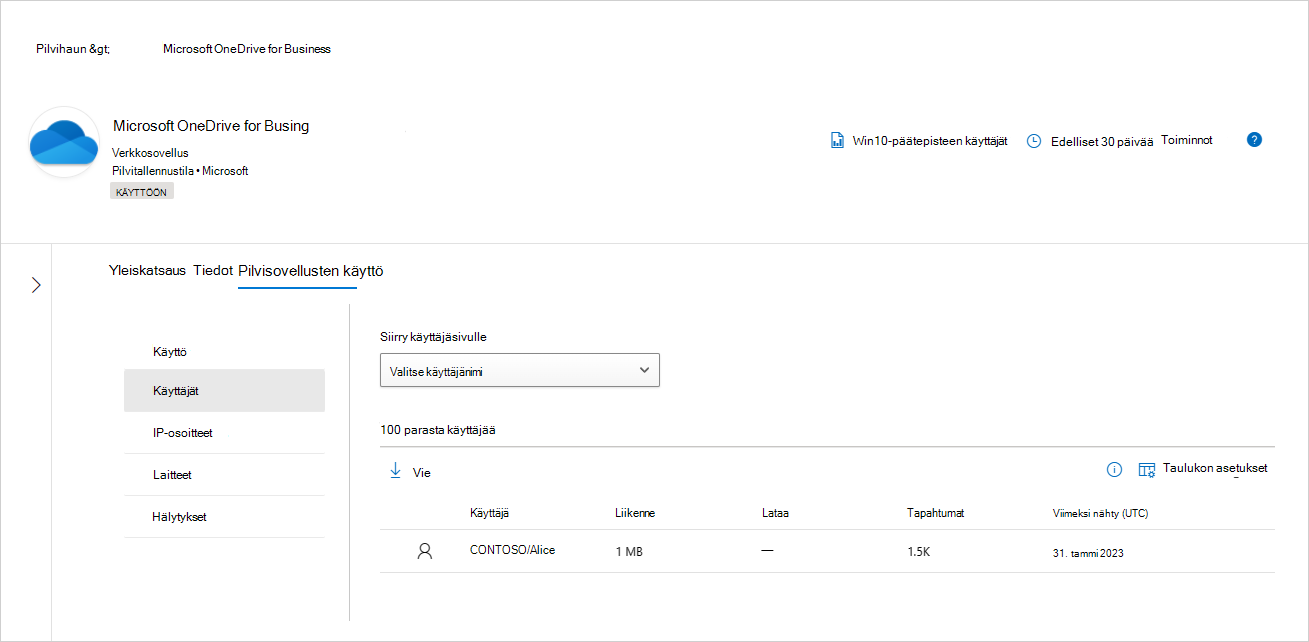This screenshot has height=642, width=1309.
Task: Click the clock icon for Edelliset 30 päivää
Action: coord(1034,141)
